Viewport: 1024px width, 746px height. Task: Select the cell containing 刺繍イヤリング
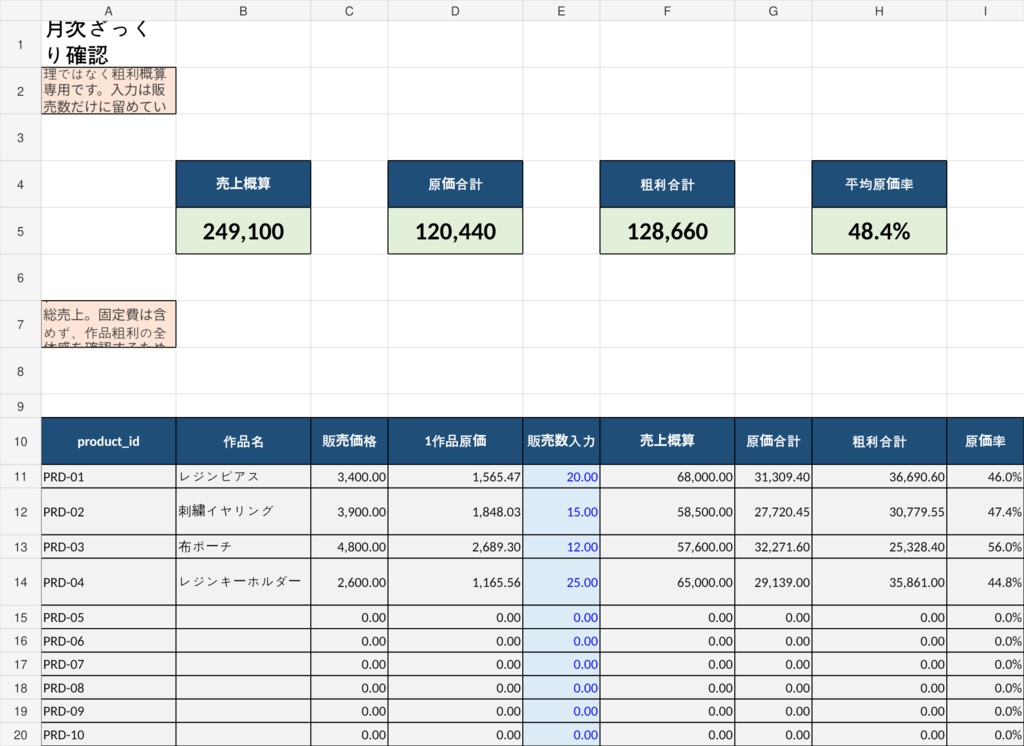click(243, 511)
